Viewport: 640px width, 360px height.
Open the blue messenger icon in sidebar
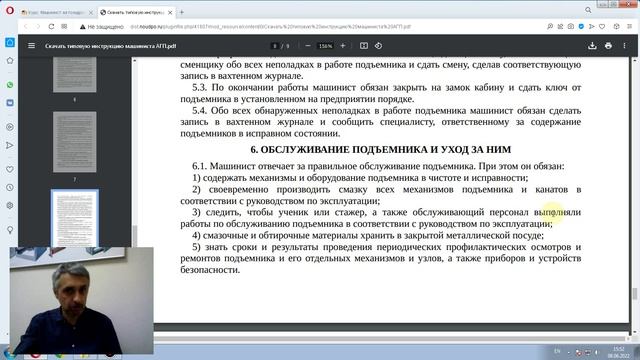[10, 103]
